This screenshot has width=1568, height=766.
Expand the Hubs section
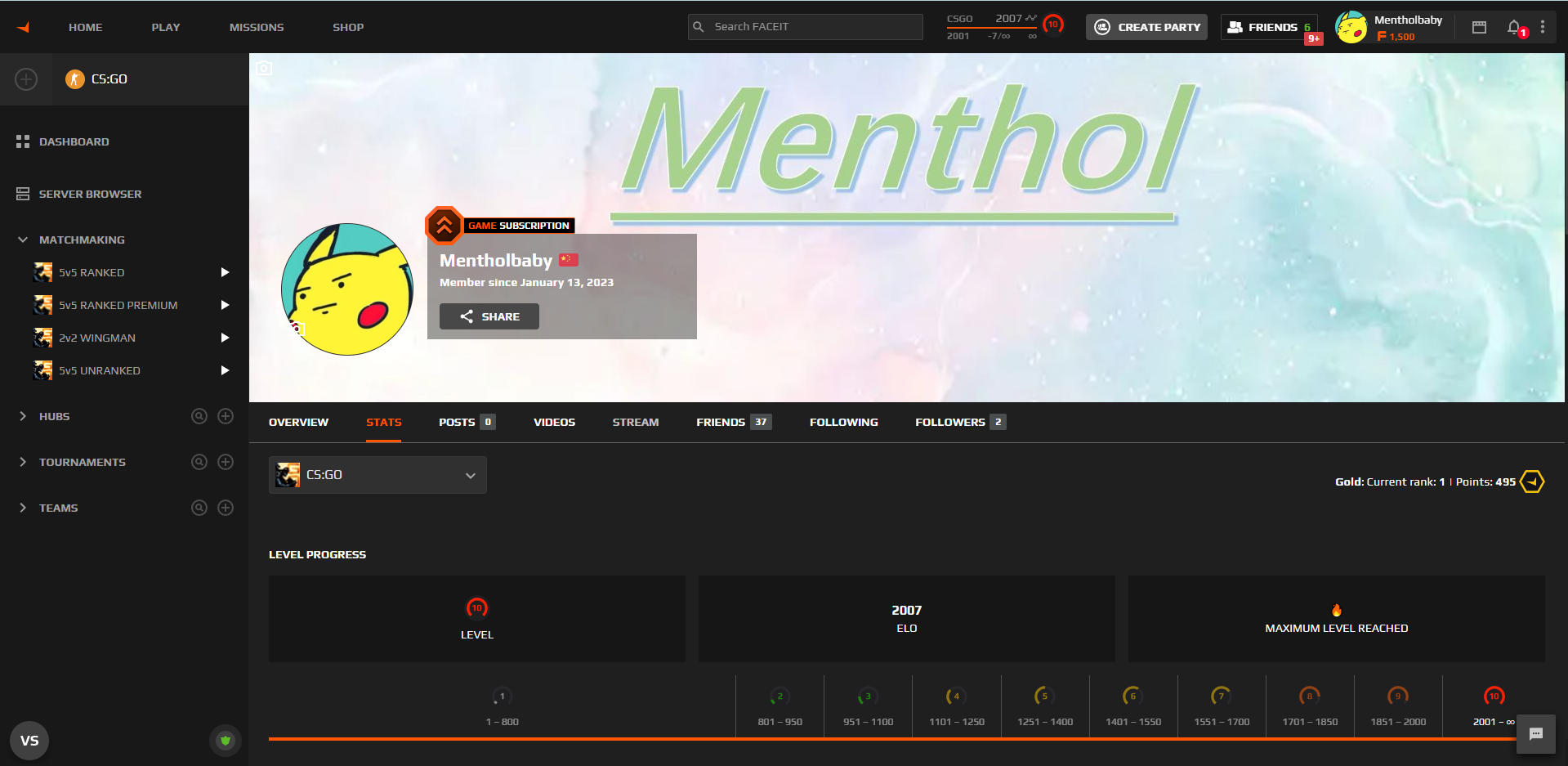[23, 416]
